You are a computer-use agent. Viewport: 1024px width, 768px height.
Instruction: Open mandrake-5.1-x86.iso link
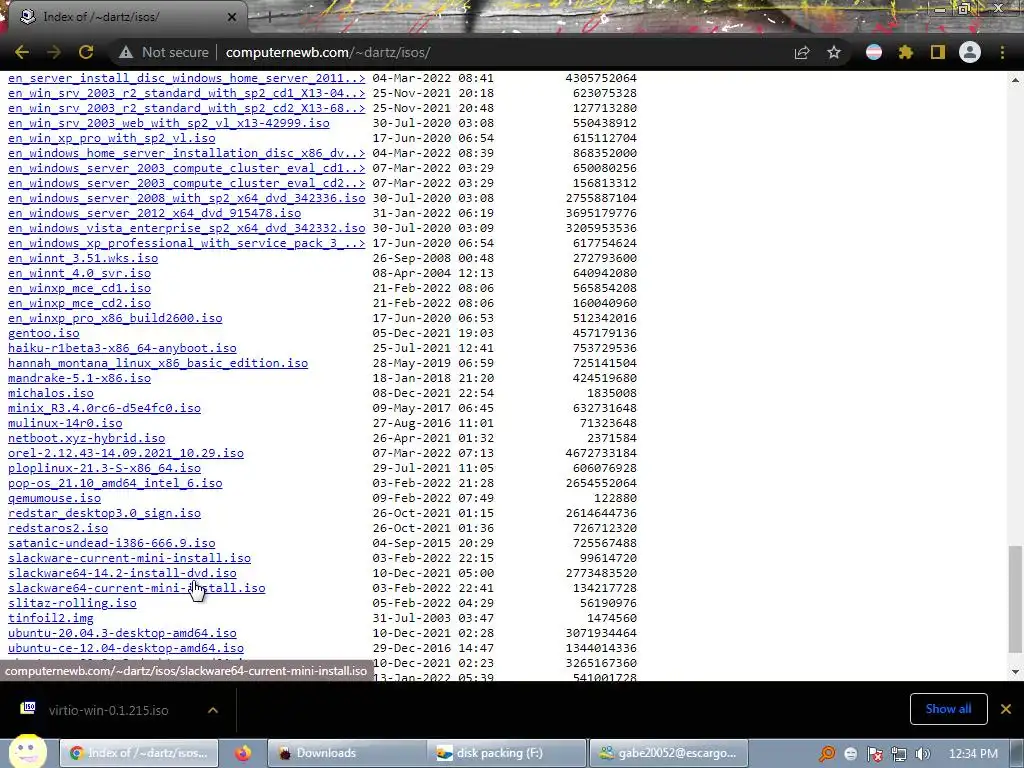click(79, 378)
